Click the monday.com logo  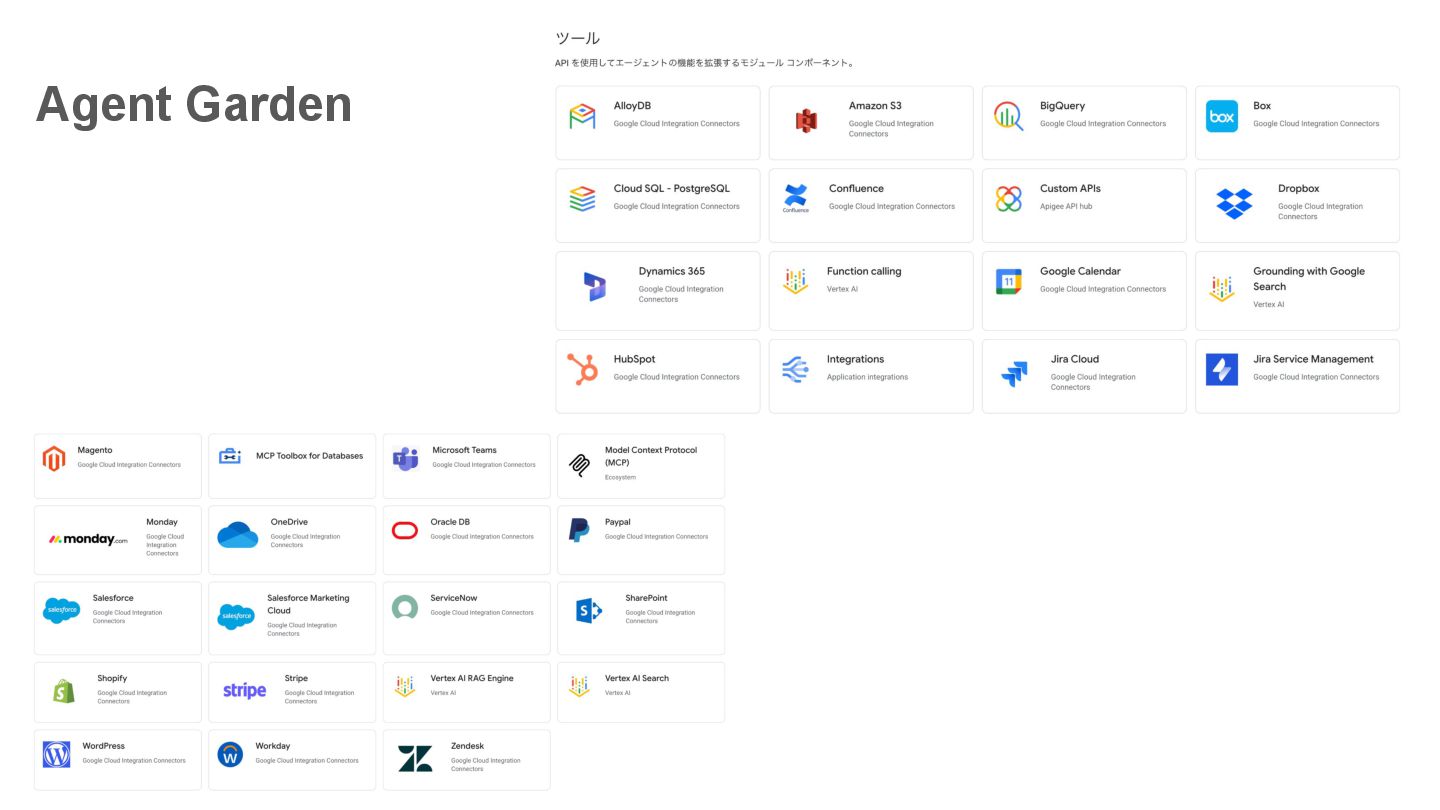[x=88, y=540]
